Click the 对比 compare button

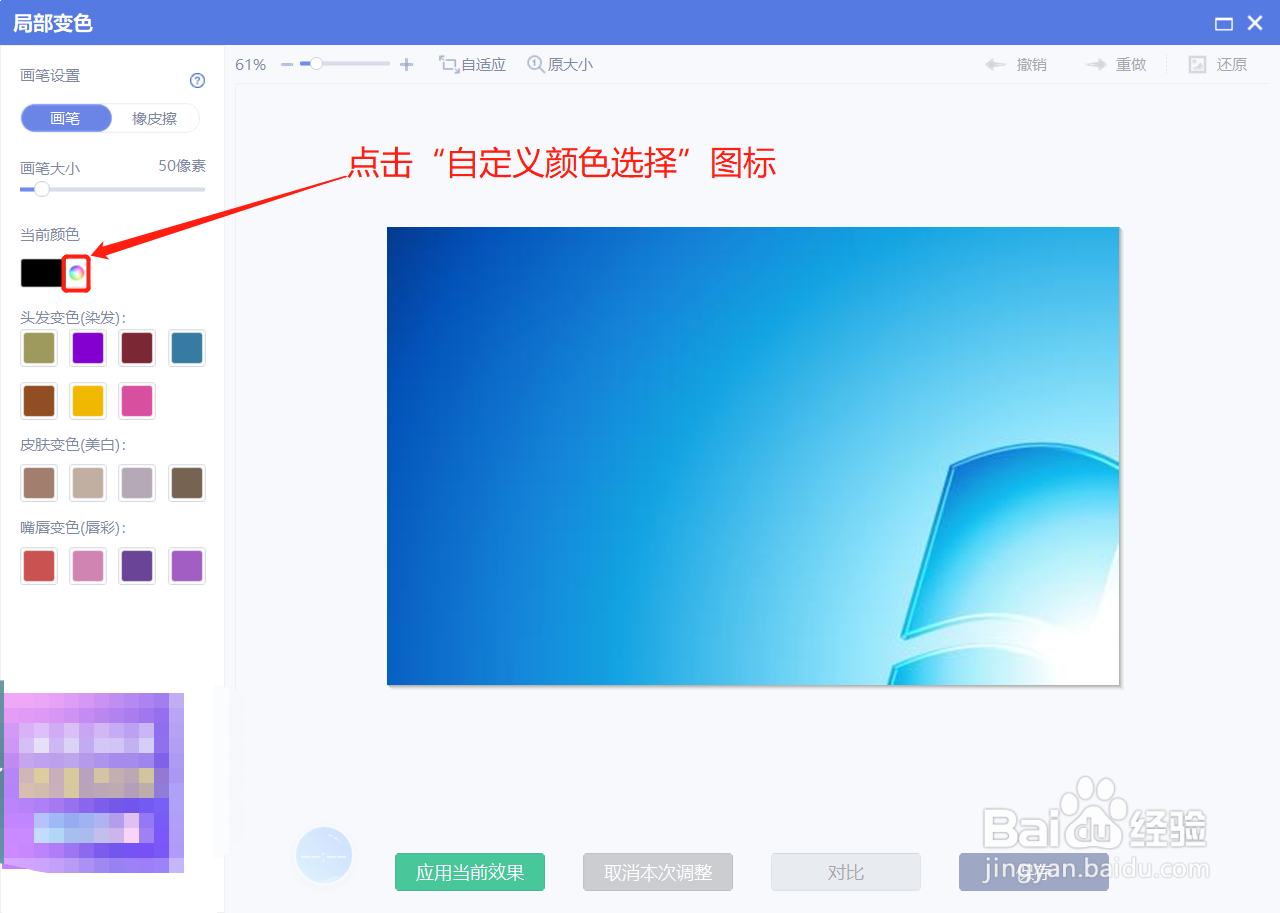pos(846,872)
